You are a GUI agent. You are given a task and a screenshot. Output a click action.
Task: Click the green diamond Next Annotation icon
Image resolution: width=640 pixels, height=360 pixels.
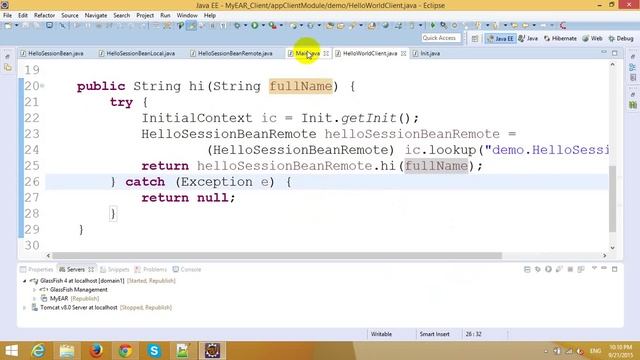[433, 26]
